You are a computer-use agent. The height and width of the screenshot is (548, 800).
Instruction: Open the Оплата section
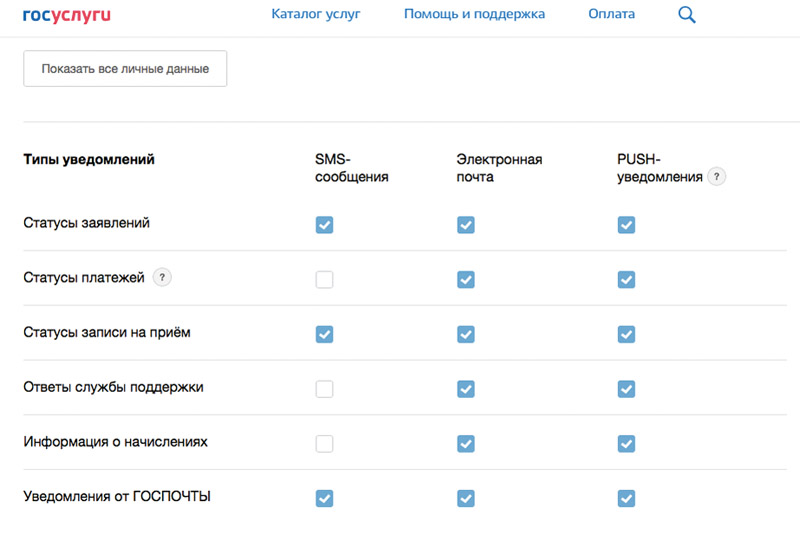611,14
